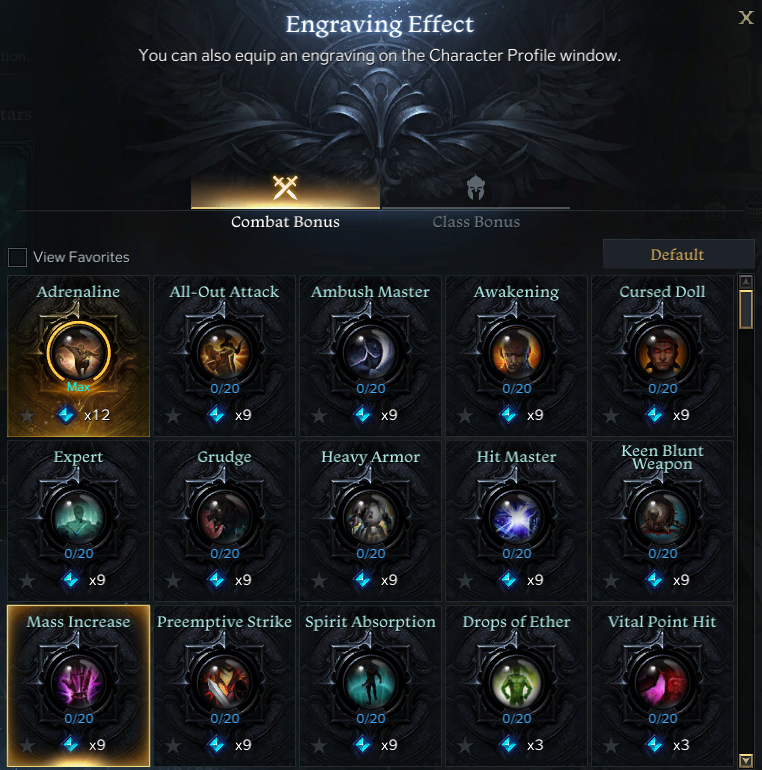
Task: Choose the Drops of Ether engraving icon
Action: 517,683
